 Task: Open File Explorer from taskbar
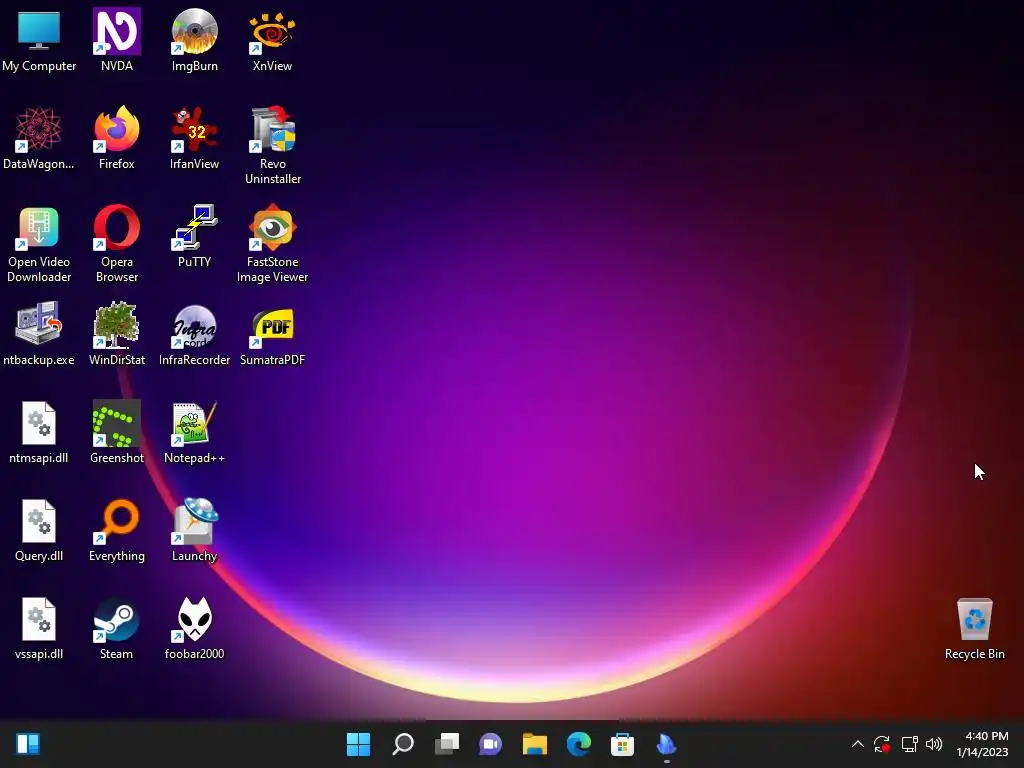(x=535, y=744)
